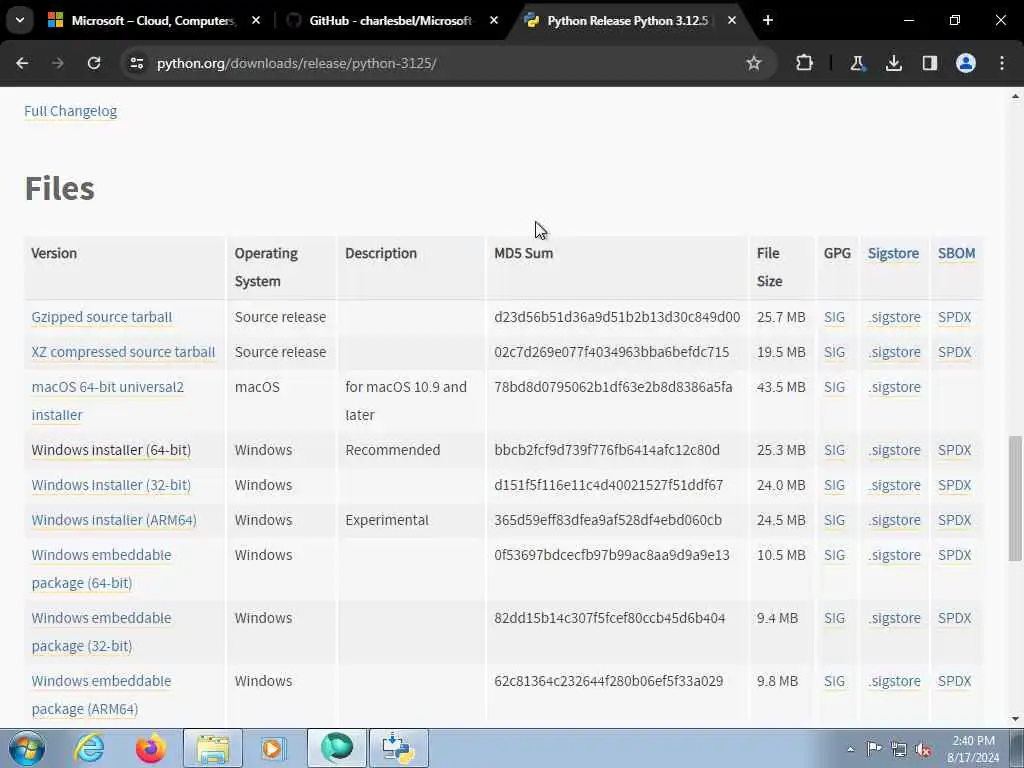This screenshot has height=768, width=1024.
Task: Bookmark this page with the star icon
Action: pyautogui.click(x=754, y=63)
